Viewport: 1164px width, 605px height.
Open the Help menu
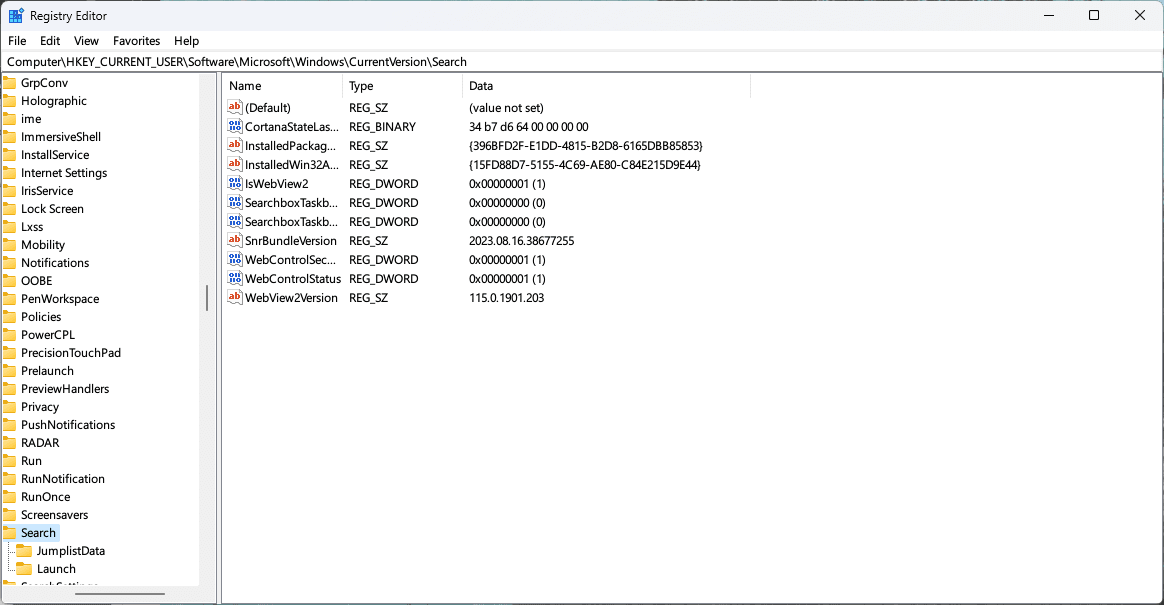click(x=186, y=41)
